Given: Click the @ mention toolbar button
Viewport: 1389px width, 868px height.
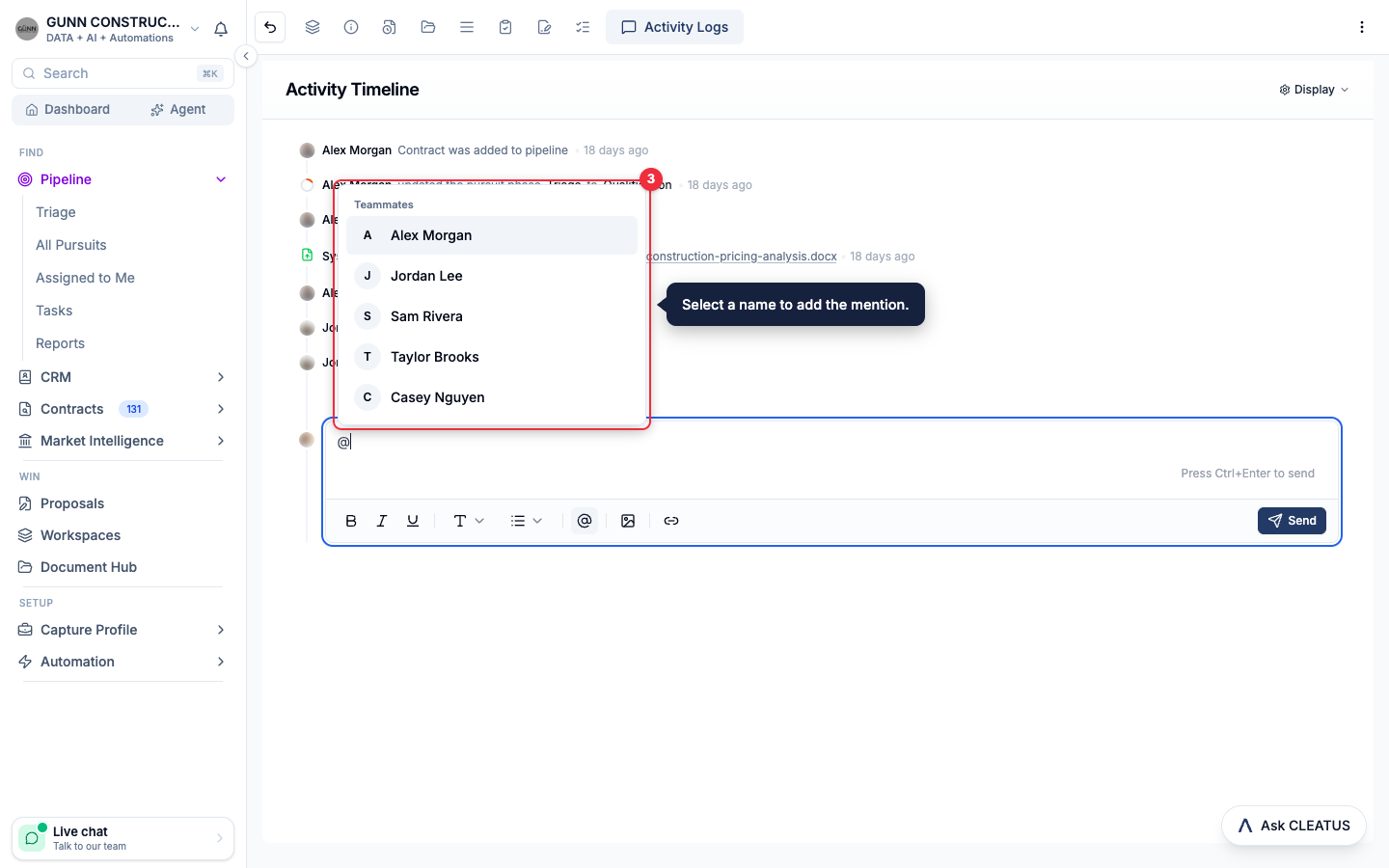Looking at the screenshot, I should click(x=585, y=521).
